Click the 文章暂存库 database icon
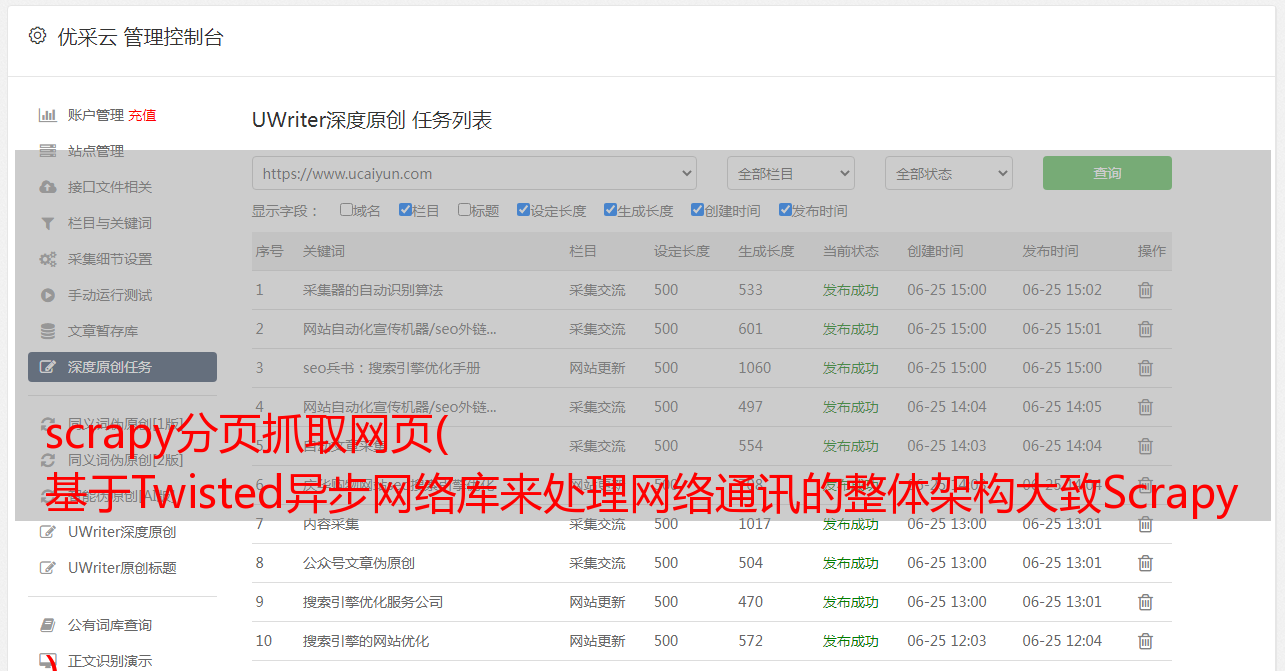Image resolution: width=1285 pixels, height=671 pixels. [47, 331]
